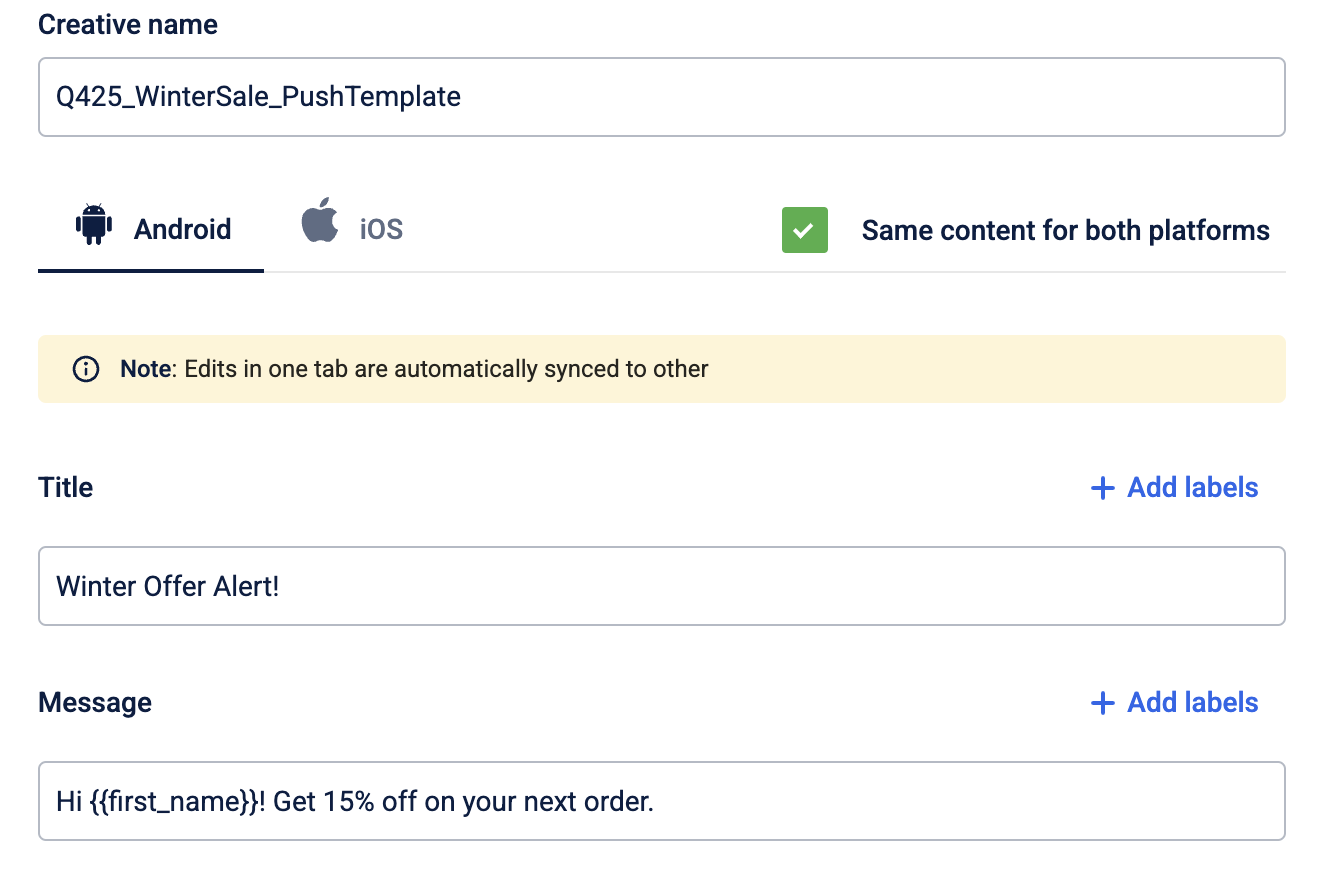Click the bold 'Note' word in the banner
The height and width of the screenshot is (872, 1320).
pos(146,369)
